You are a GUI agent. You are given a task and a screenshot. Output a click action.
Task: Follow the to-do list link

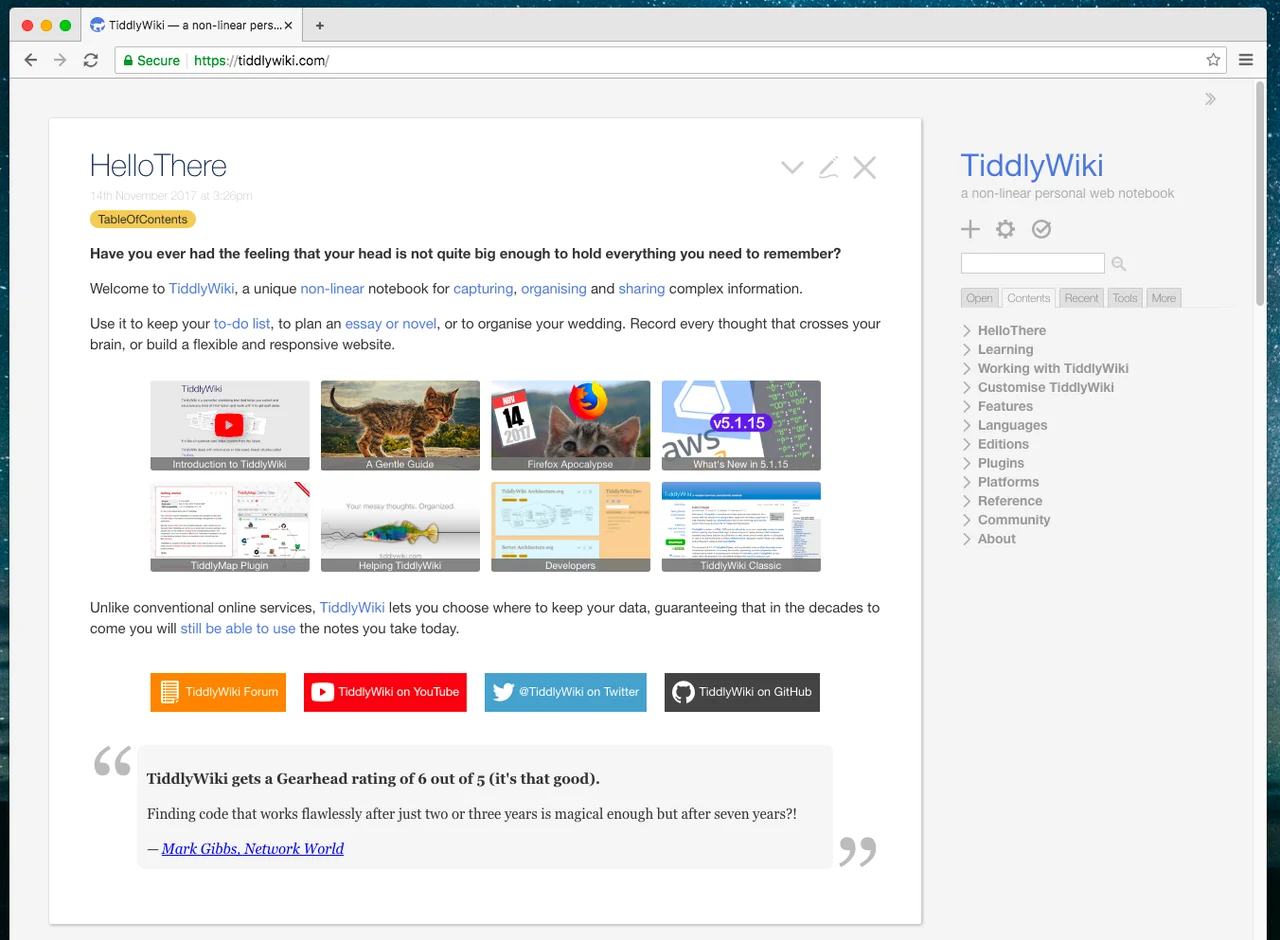pos(242,324)
